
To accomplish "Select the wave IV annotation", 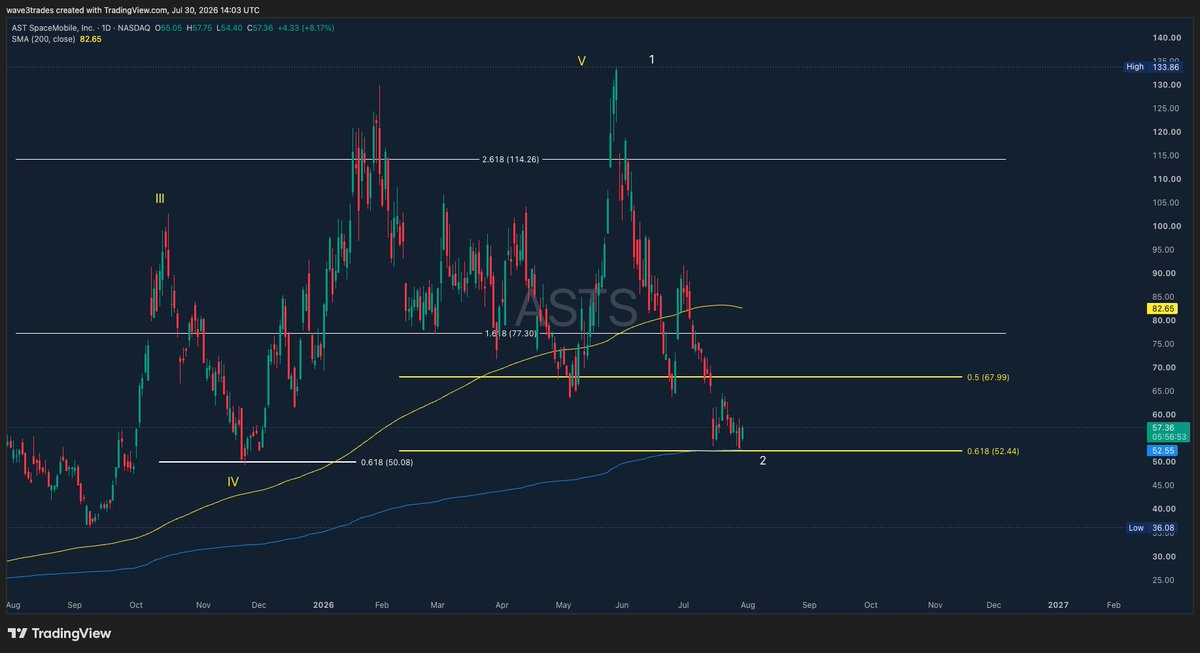I will click(233, 481).
